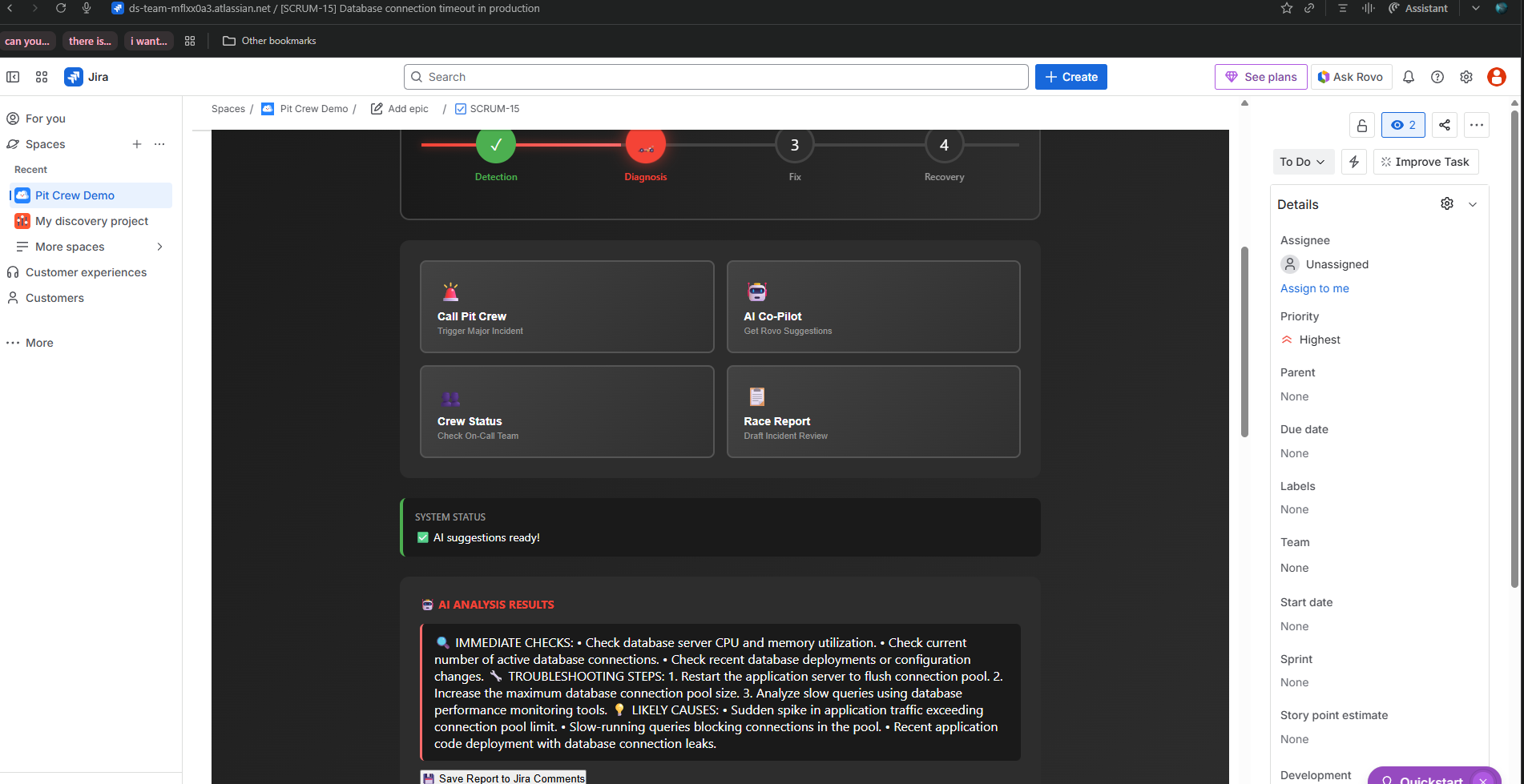
Task: Click Improve Task button
Action: [x=1425, y=162]
